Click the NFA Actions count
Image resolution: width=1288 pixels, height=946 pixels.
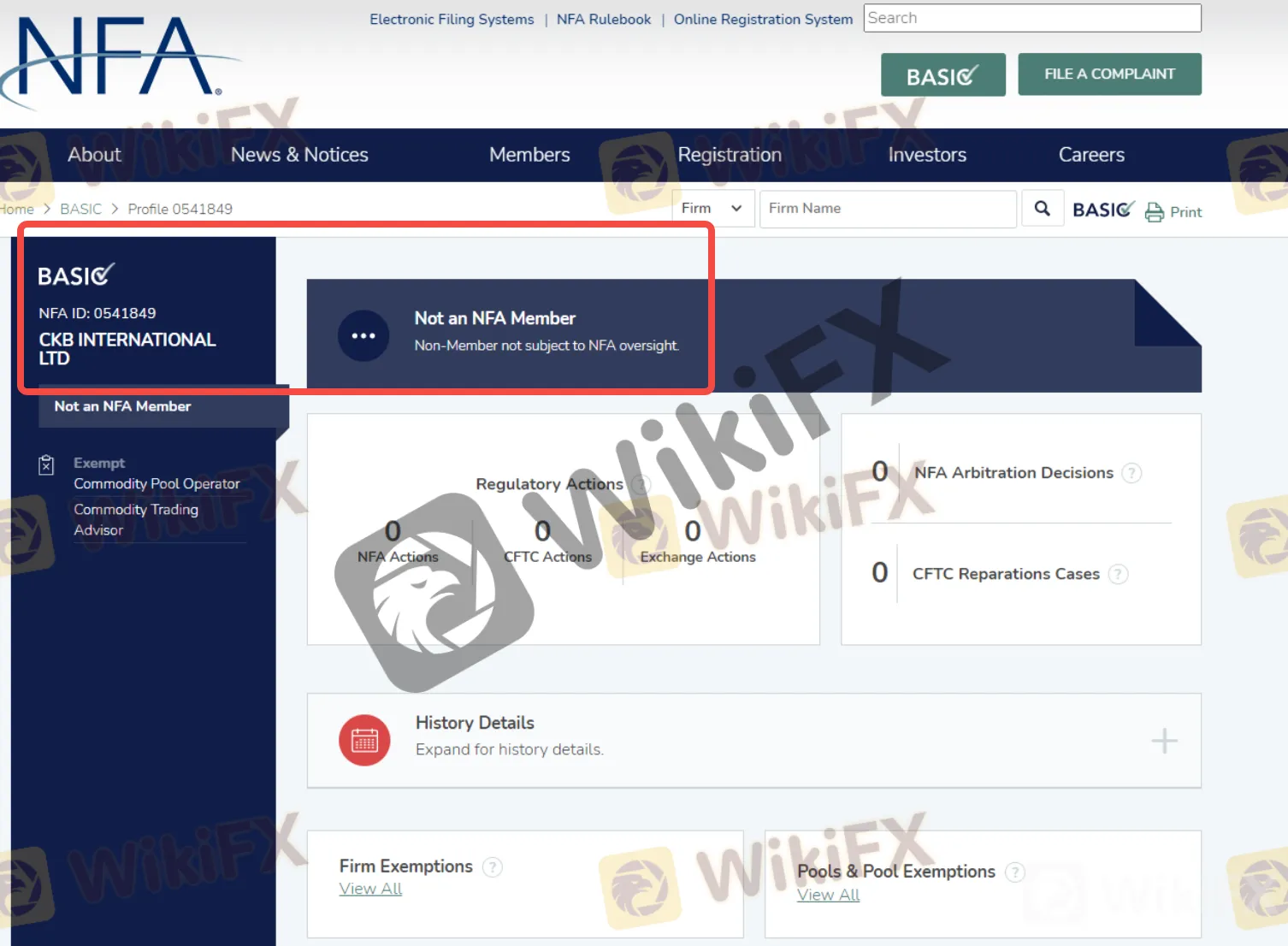pos(393,532)
